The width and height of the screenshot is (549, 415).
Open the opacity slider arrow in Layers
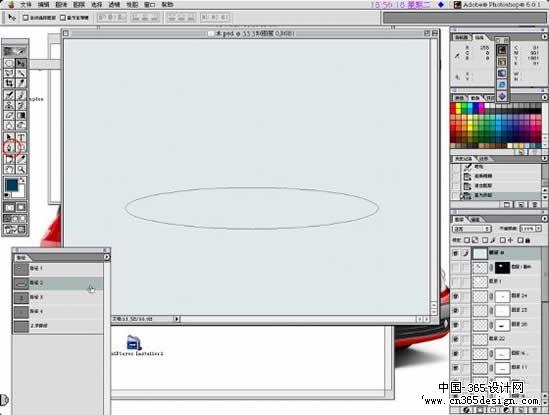538,228
